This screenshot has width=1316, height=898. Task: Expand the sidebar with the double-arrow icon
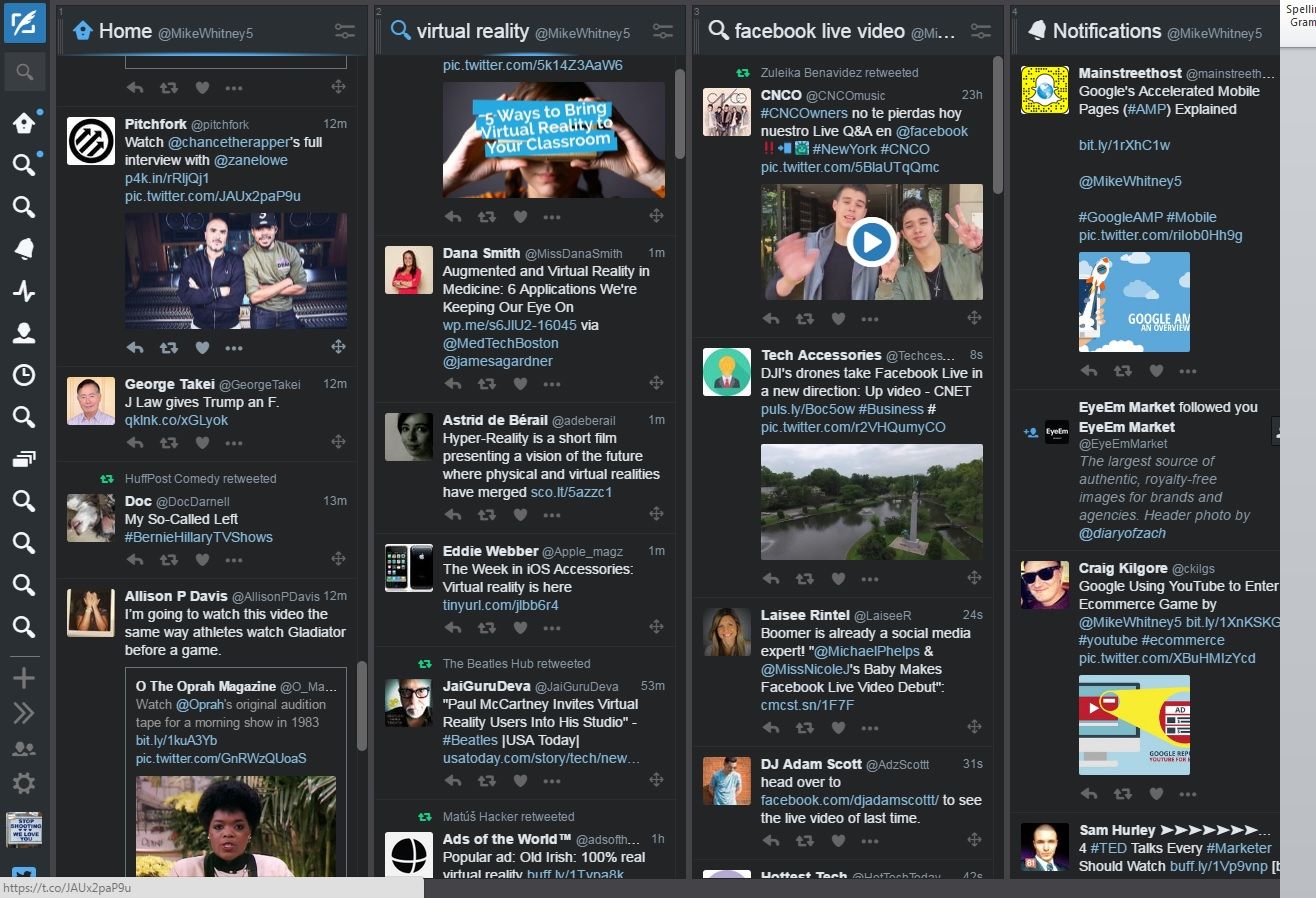point(24,713)
